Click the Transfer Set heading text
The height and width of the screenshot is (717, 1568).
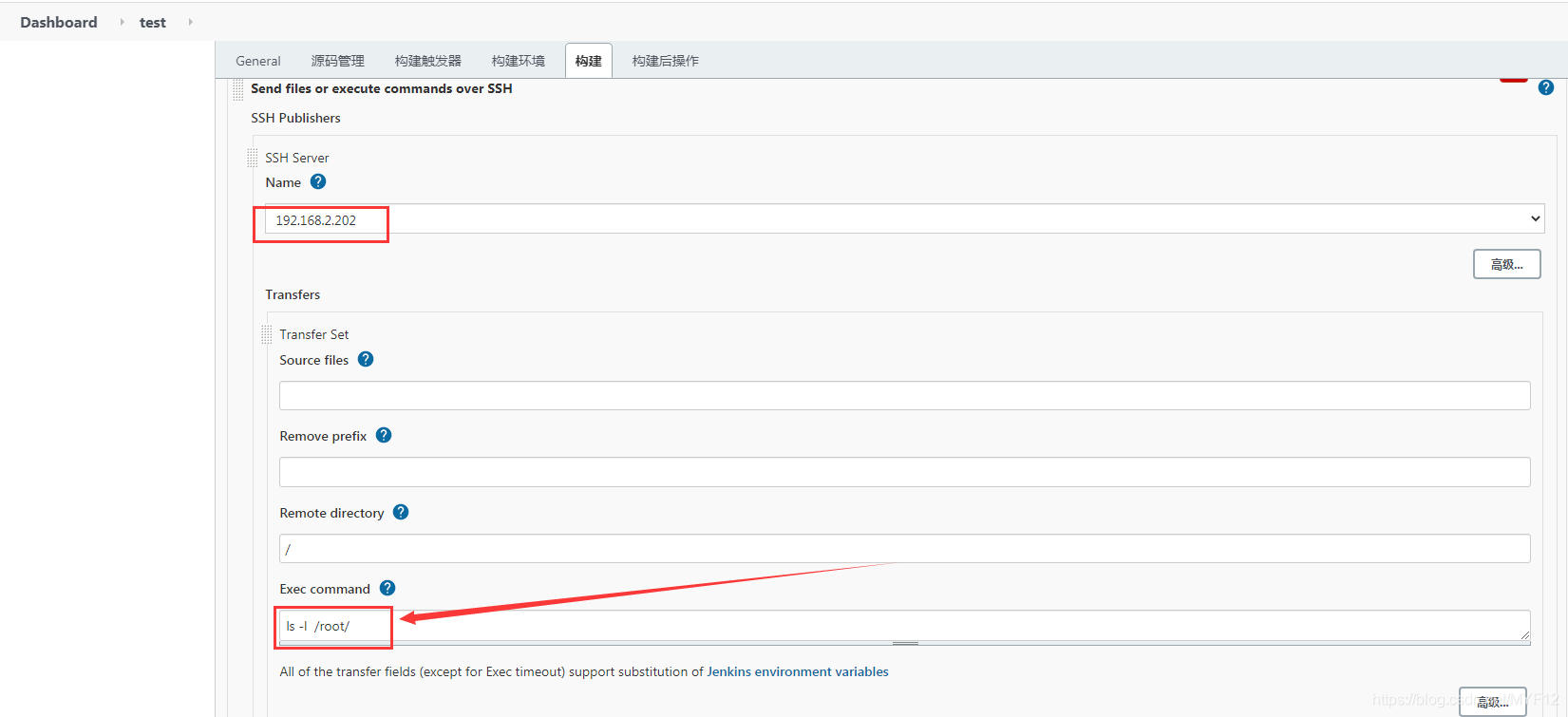pos(313,334)
